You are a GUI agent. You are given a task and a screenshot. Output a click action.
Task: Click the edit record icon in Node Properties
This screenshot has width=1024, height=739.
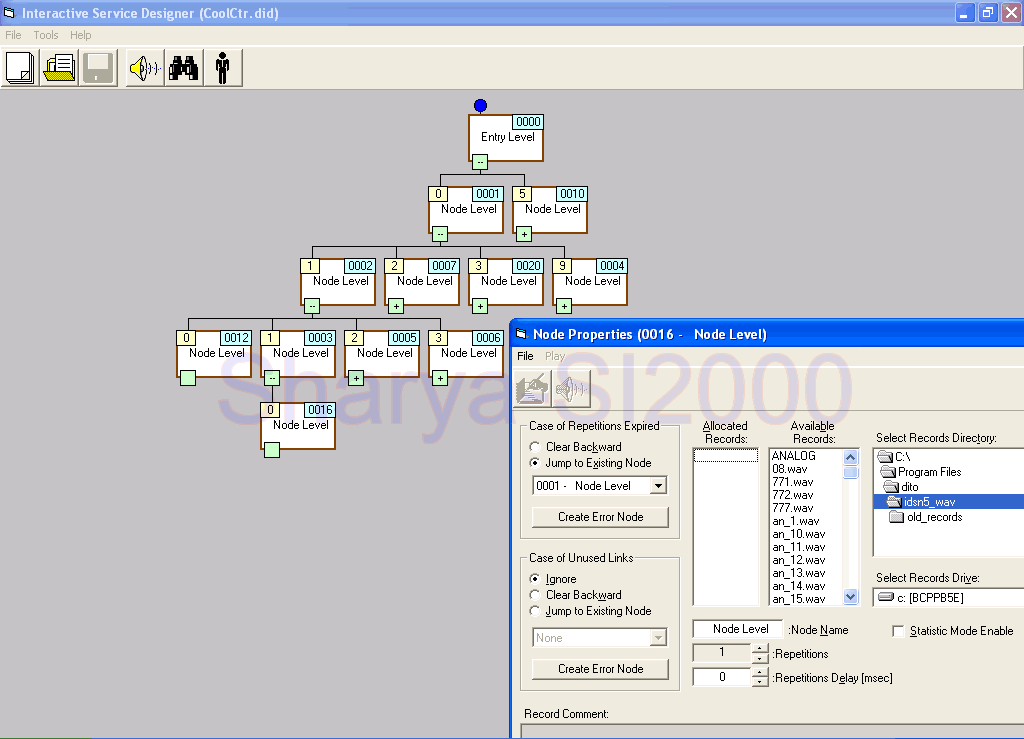coord(533,389)
